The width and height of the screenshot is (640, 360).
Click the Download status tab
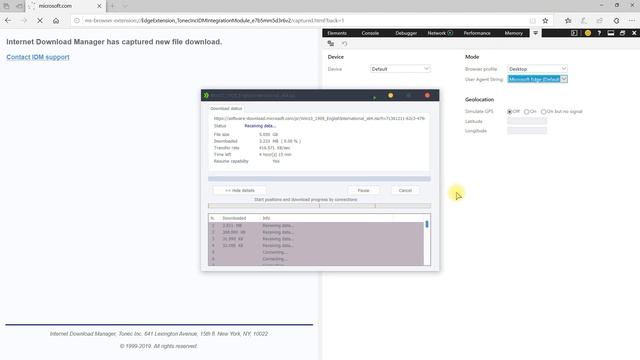226,109
